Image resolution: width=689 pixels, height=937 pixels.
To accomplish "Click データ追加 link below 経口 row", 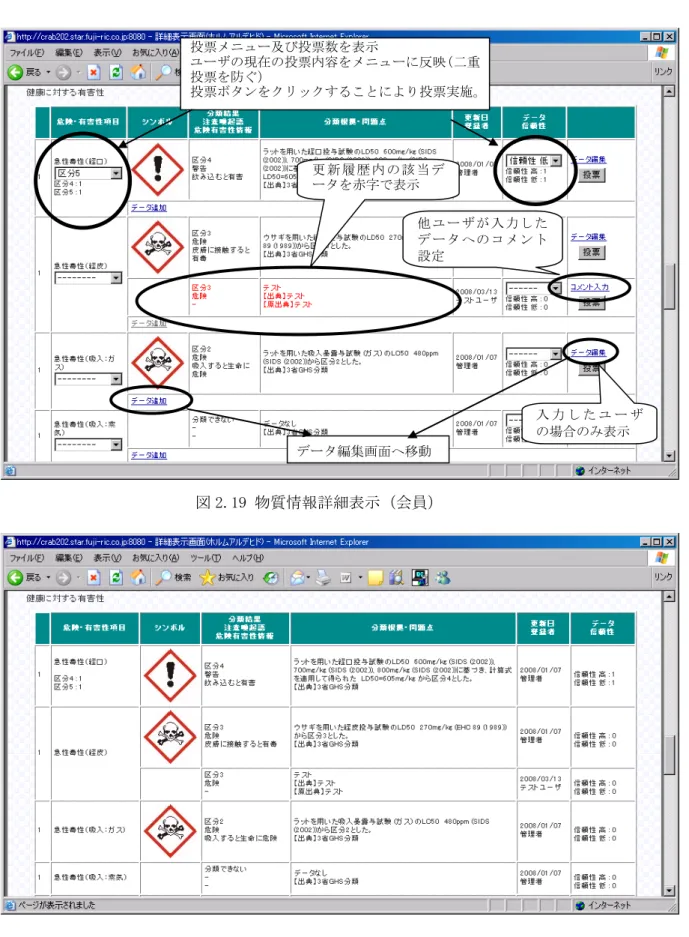I will pyautogui.click(x=149, y=207).
